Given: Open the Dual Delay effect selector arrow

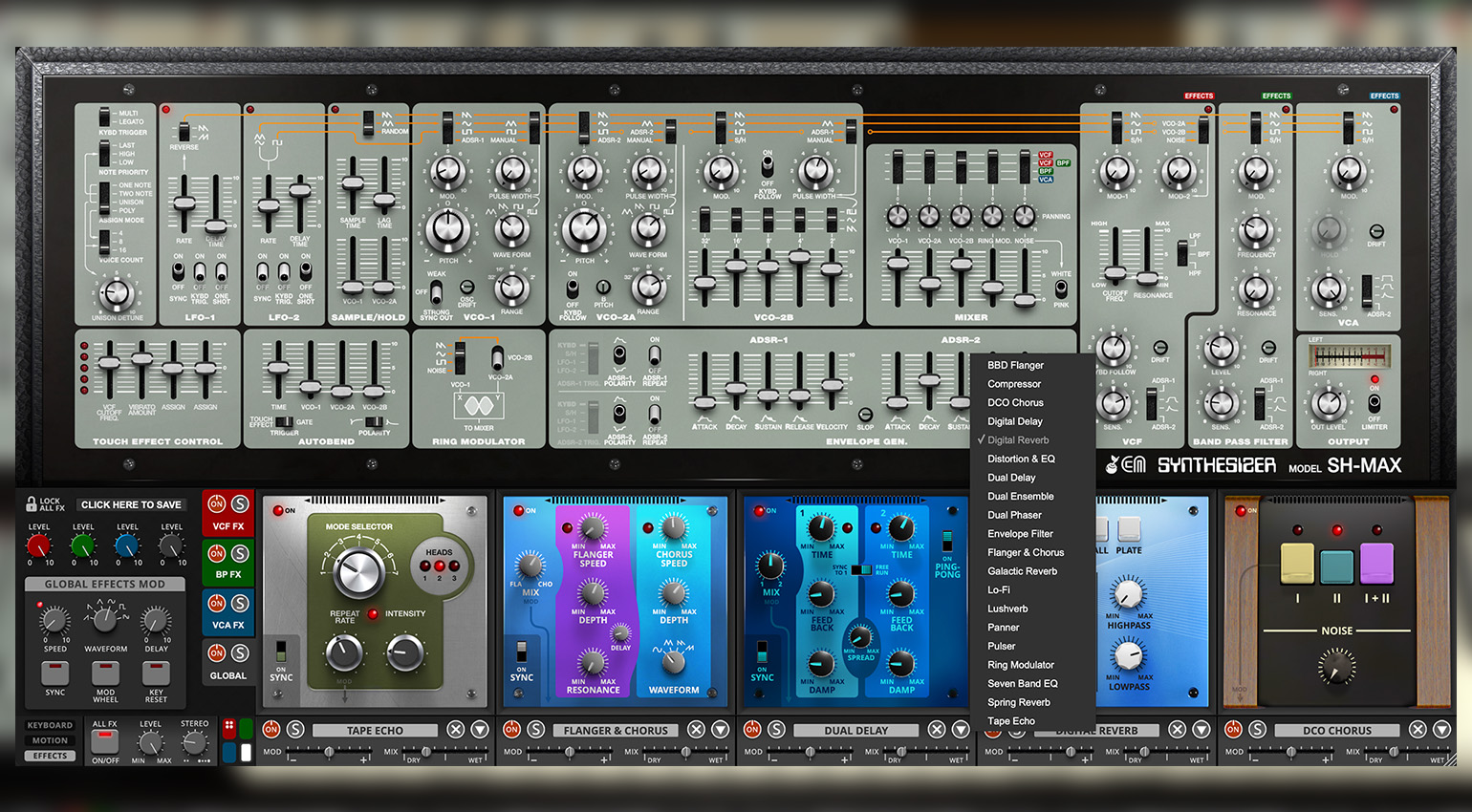Looking at the screenshot, I should [x=961, y=730].
